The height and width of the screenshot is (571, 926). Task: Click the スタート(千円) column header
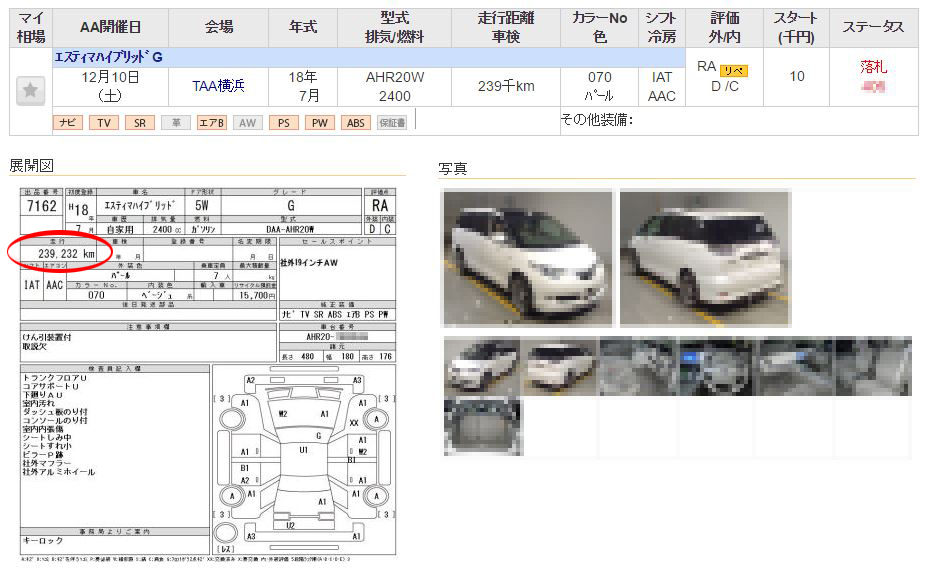796,27
